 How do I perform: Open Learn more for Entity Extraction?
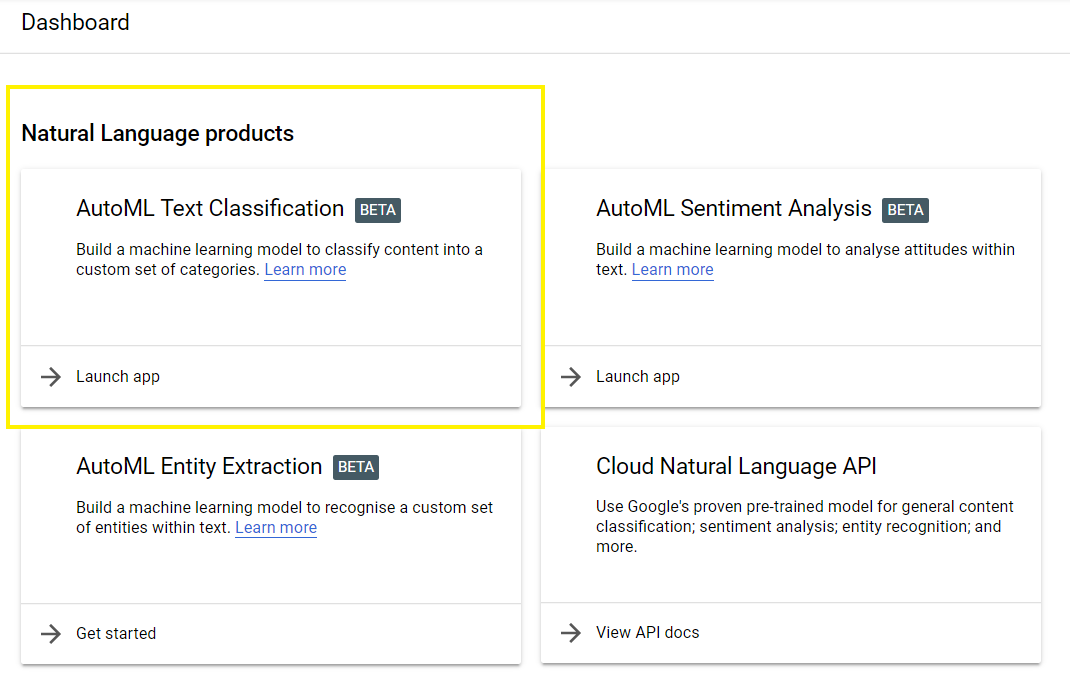275,527
